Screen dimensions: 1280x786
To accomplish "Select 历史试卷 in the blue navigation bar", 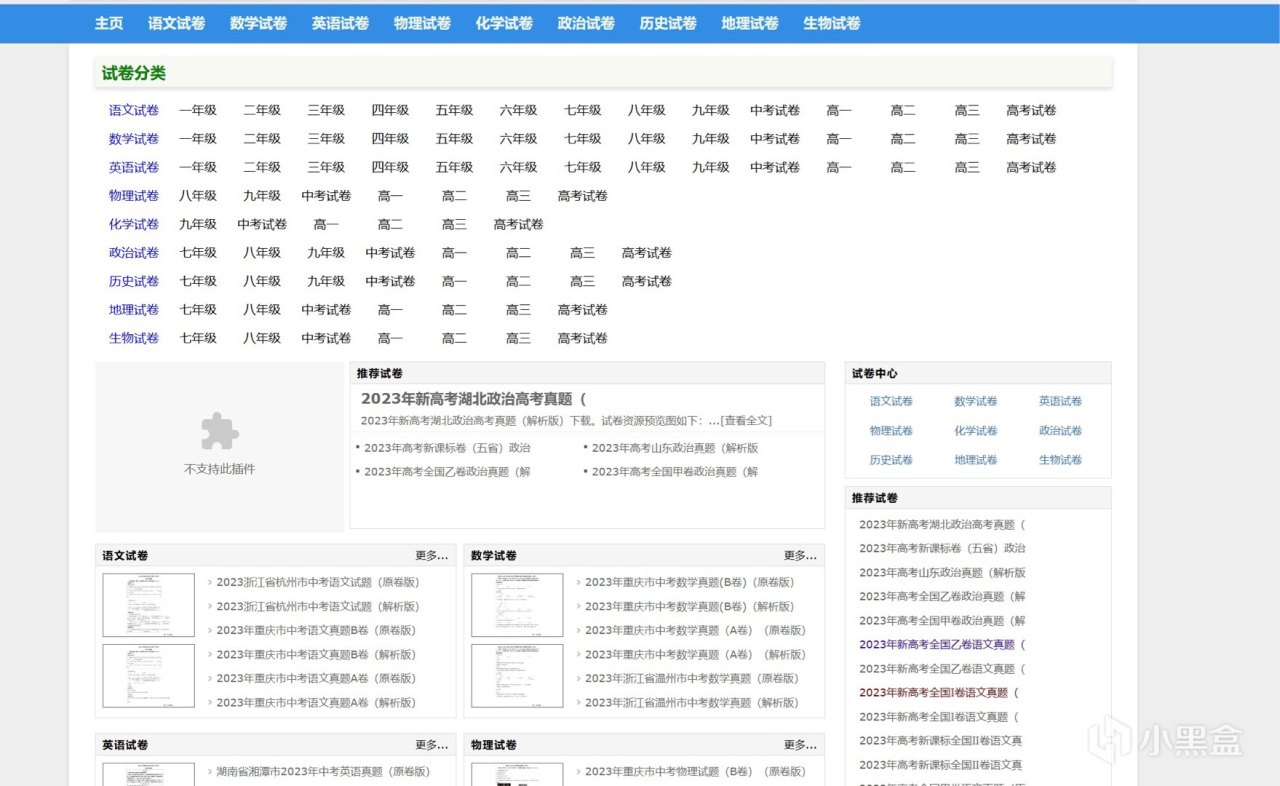I will tap(668, 23).
